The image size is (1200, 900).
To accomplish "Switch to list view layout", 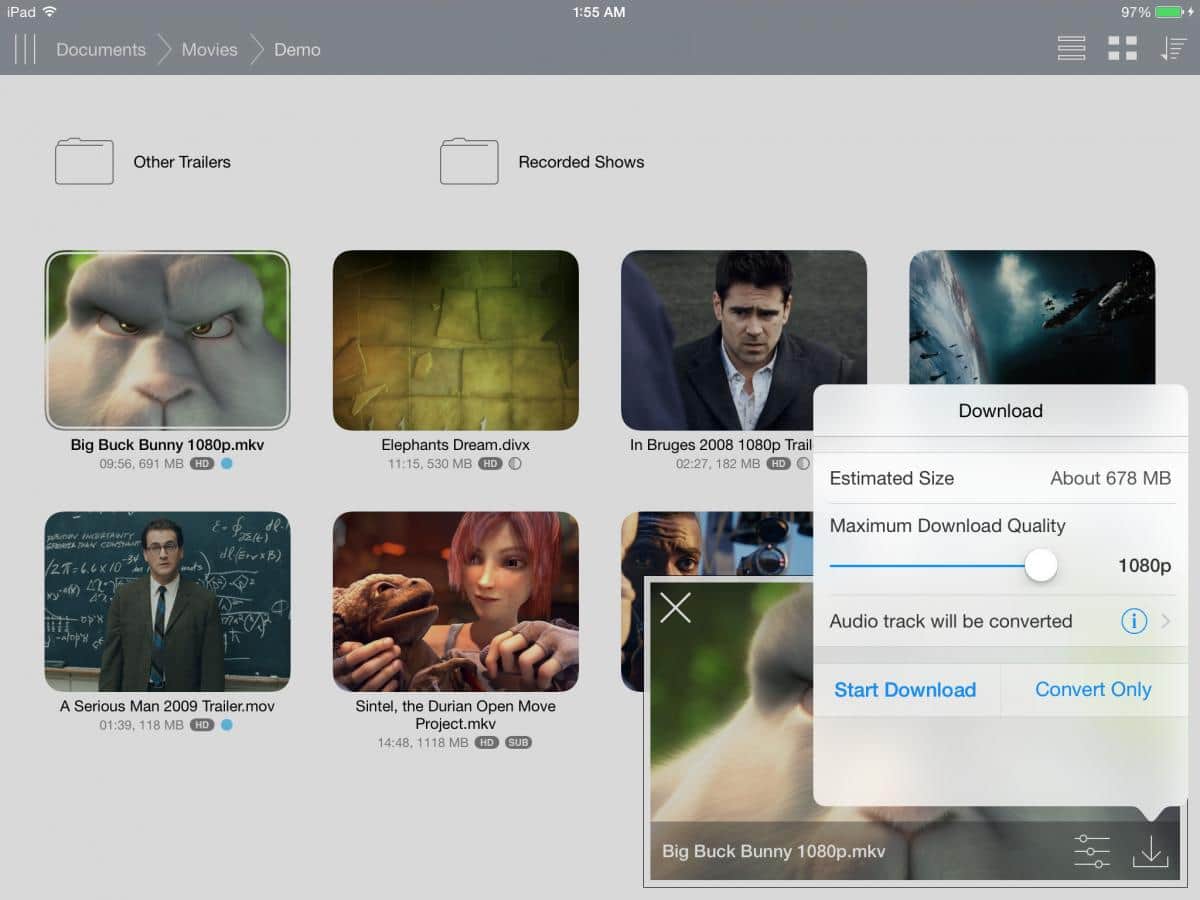I will coord(1071,49).
